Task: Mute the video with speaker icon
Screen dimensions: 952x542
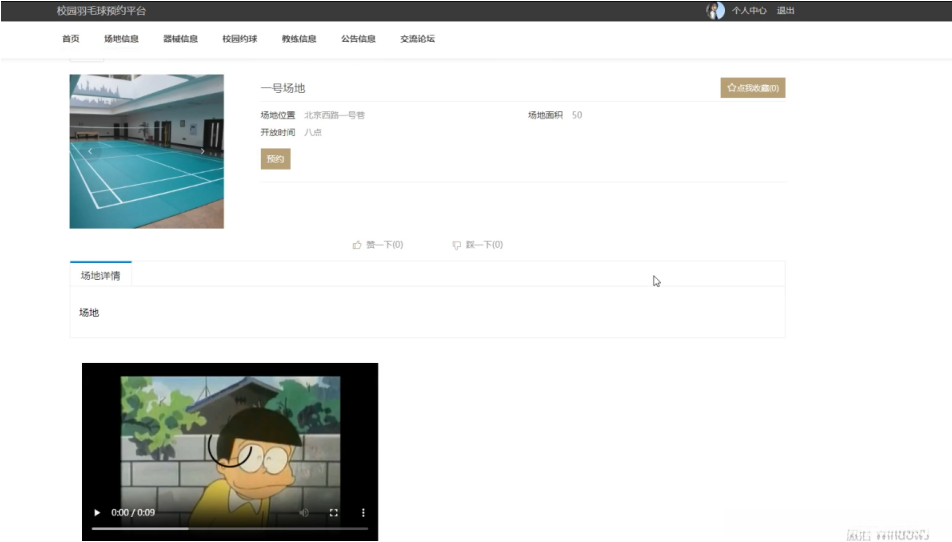Action: coord(304,512)
